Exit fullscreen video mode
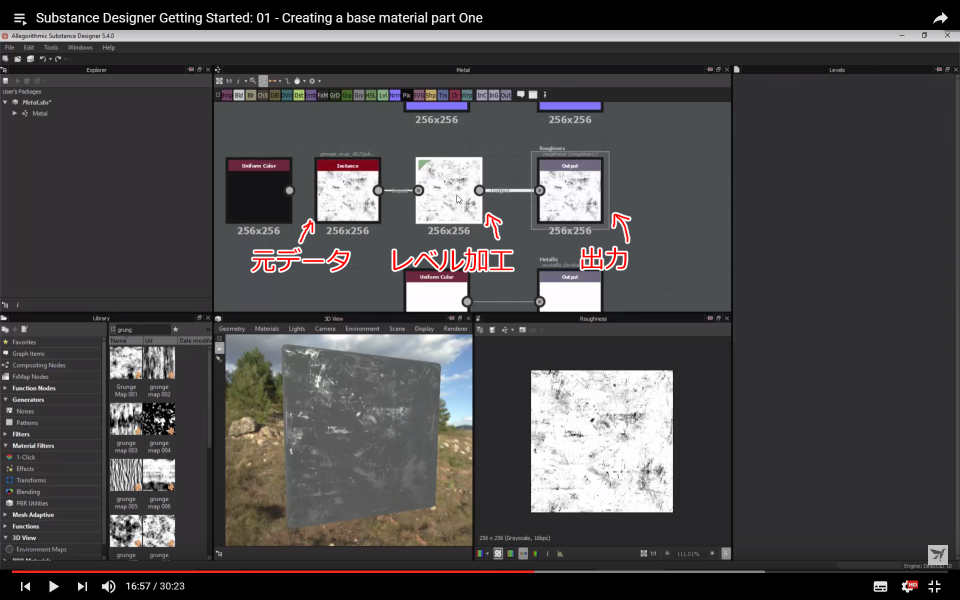 pos(935,586)
